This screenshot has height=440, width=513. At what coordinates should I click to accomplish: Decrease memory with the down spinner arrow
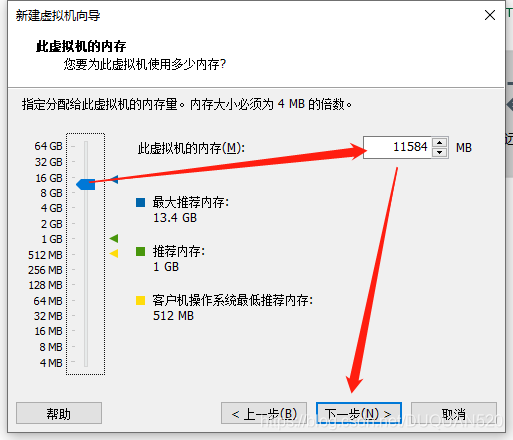(x=440, y=152)
